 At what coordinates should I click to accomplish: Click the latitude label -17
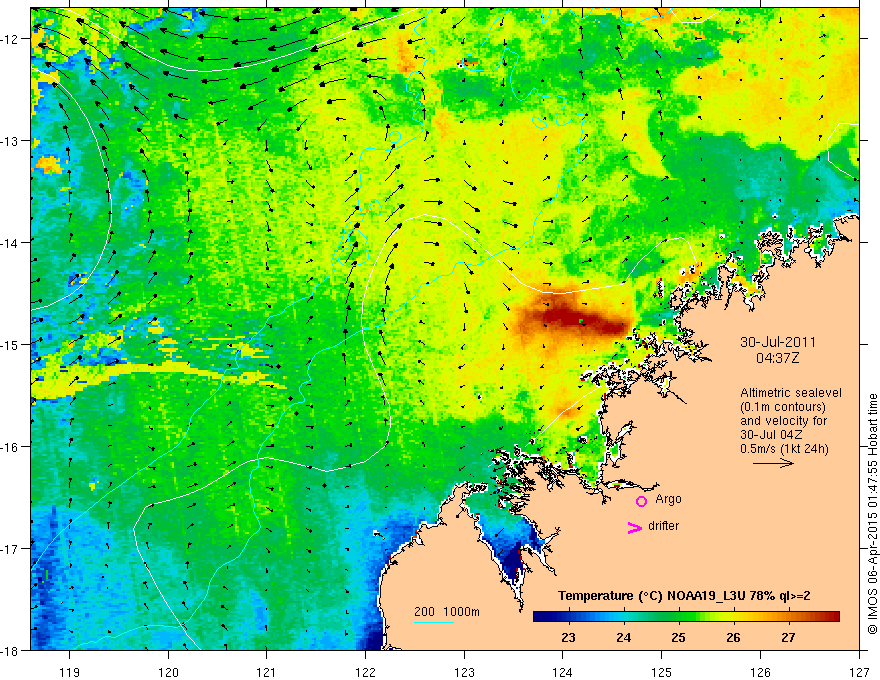pyautogui.click(x=10, y=548)
